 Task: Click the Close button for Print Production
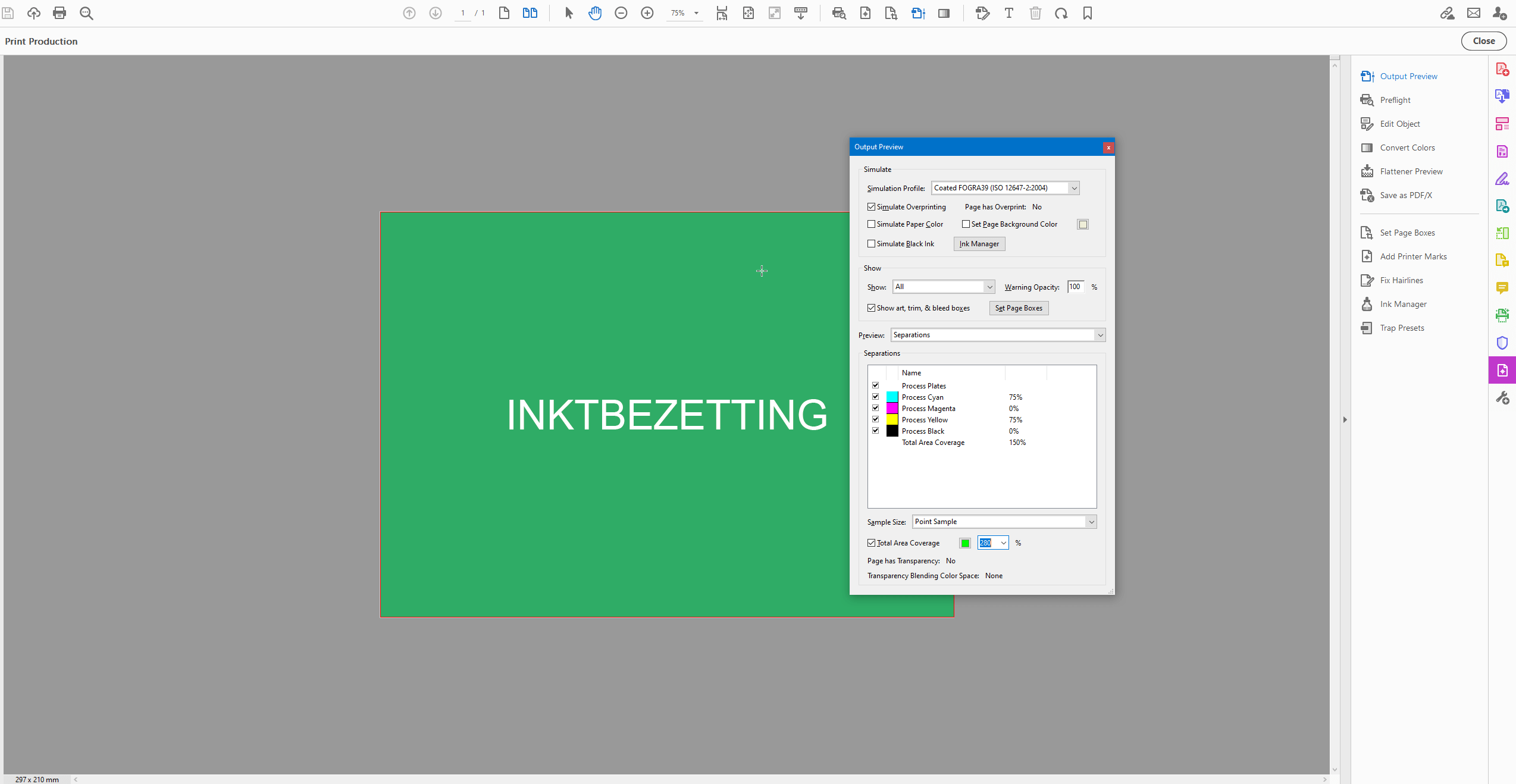(1484, 41)
